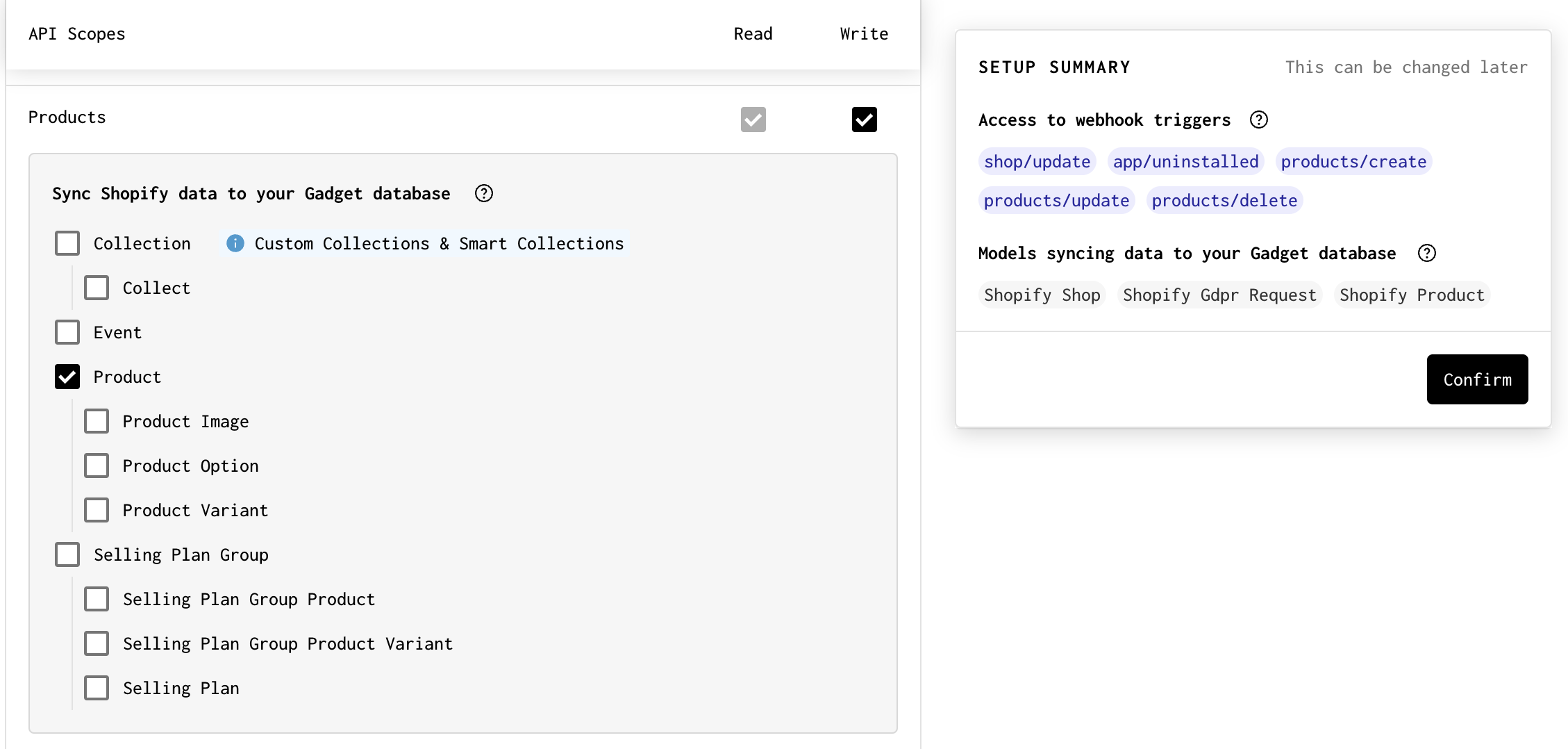Check the Selling Plan Group checkbox
Screen dimensions: 1568x749
pos(67,554)
